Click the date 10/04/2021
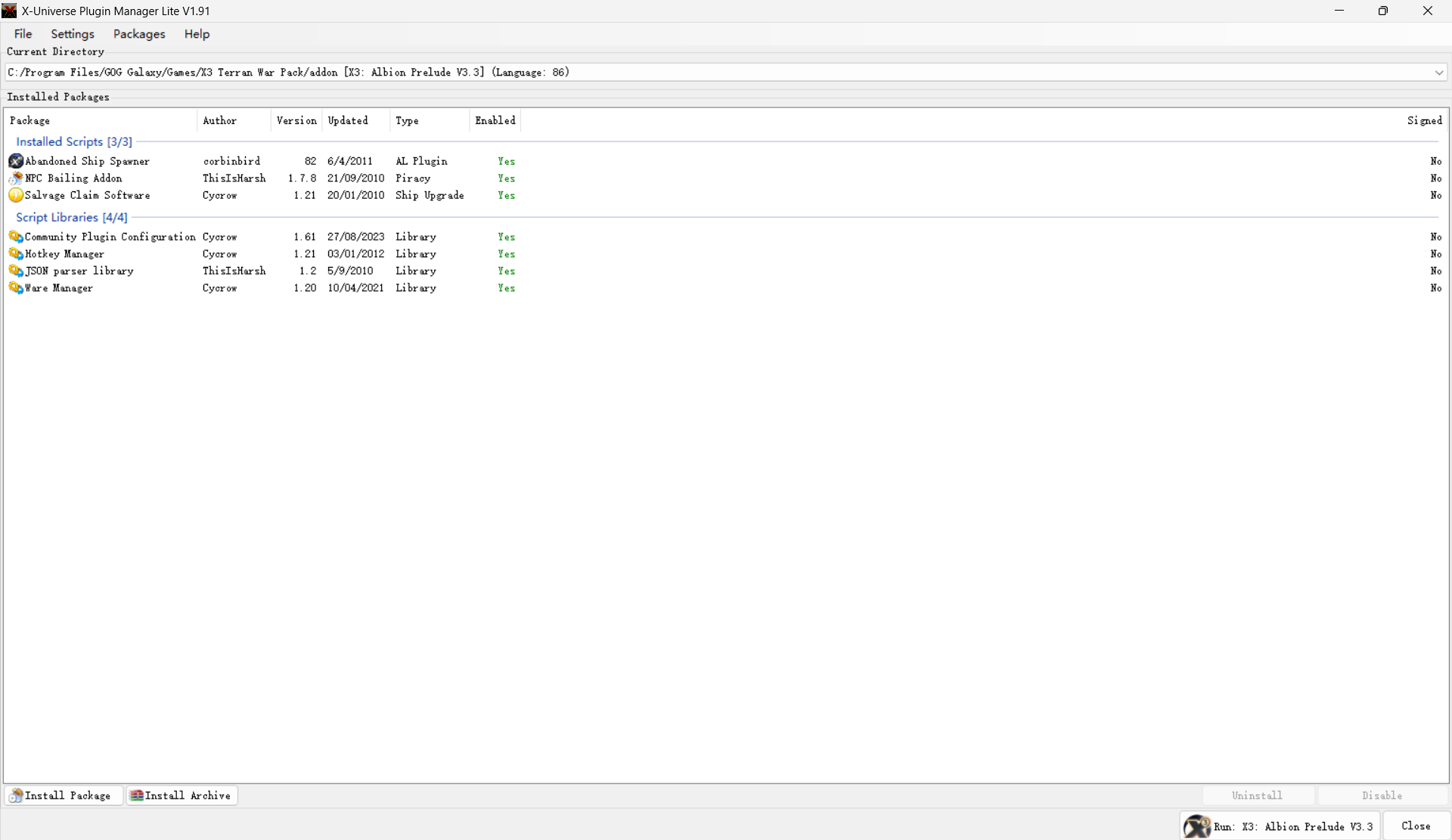Screen dimensions: 1452x840 [356, 288]
